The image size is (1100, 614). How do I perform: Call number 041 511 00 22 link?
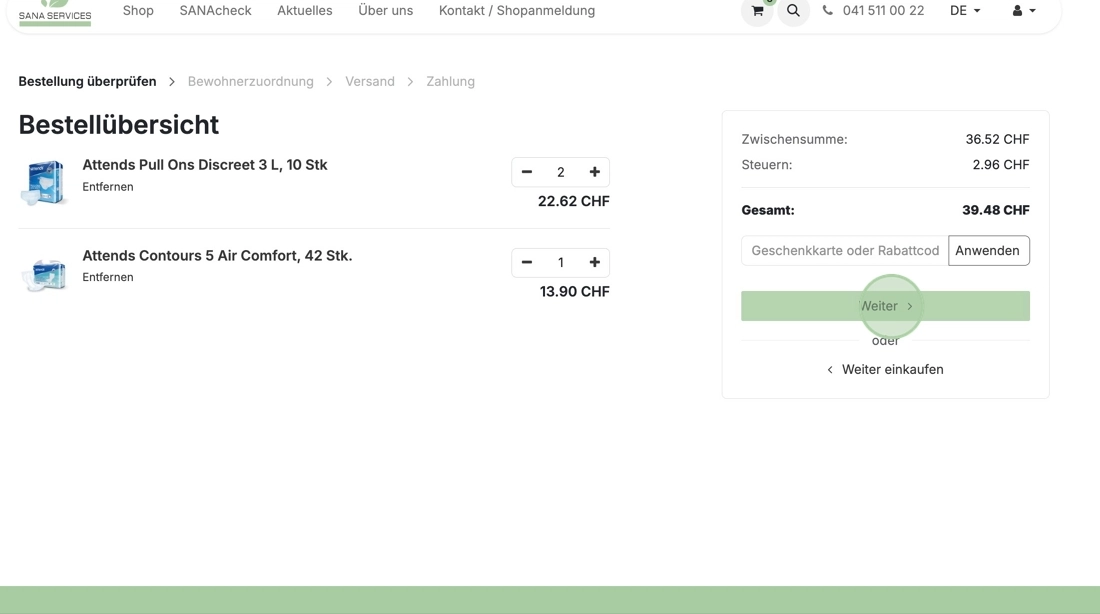[x=883, y=11]
